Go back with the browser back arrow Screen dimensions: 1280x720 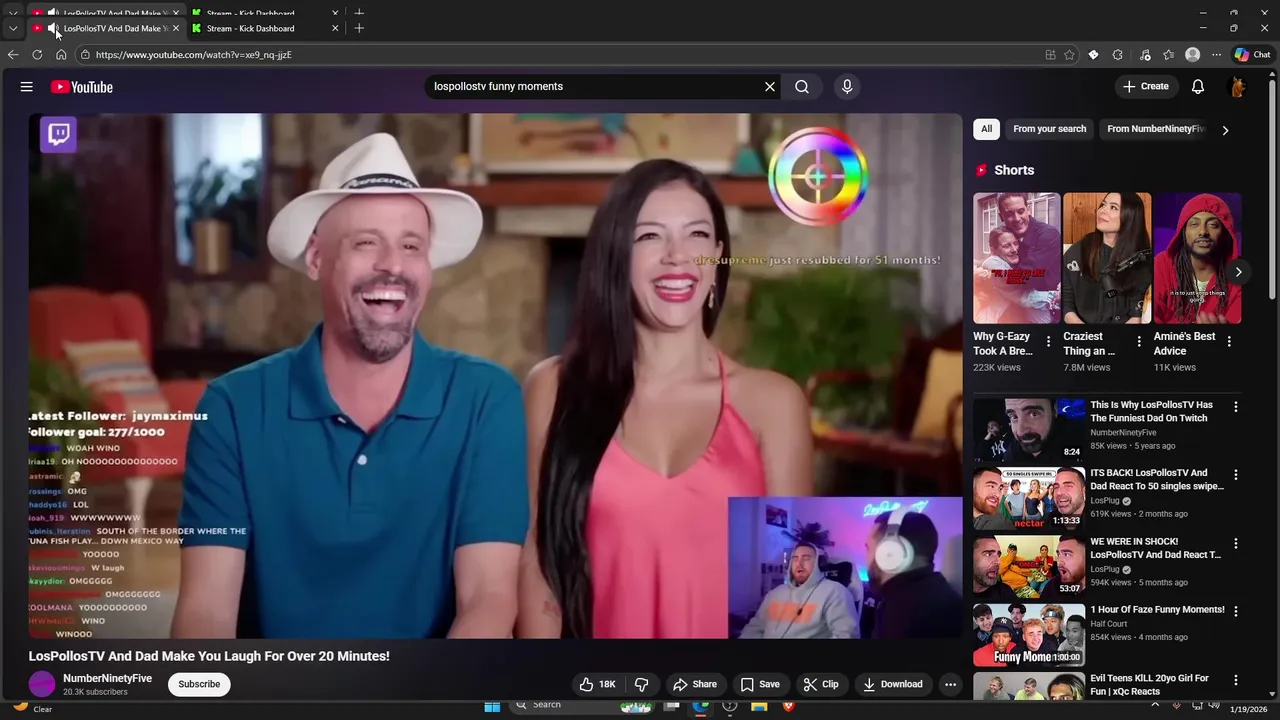point(13,55)
